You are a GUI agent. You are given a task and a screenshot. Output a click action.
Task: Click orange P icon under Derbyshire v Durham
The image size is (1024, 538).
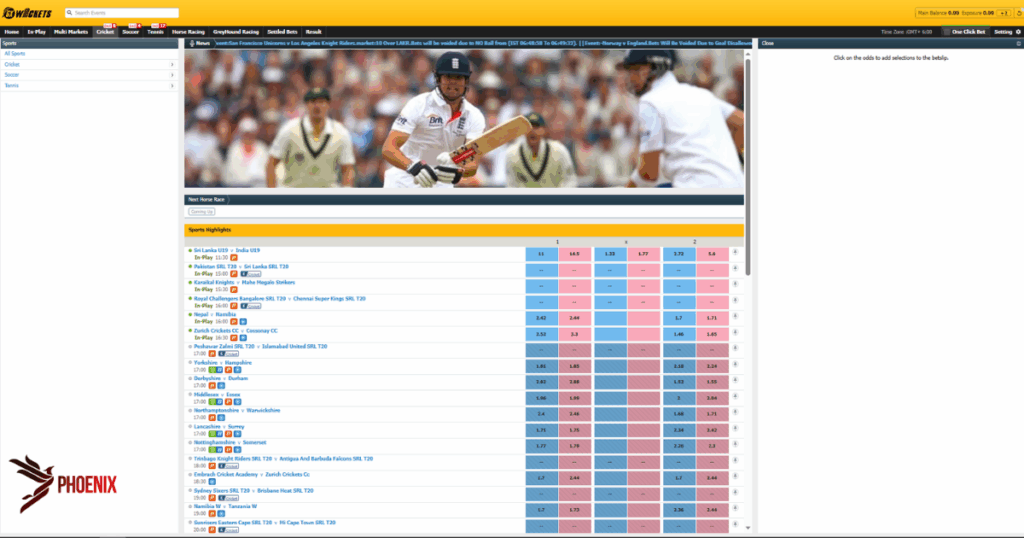(x=212, y=386)
